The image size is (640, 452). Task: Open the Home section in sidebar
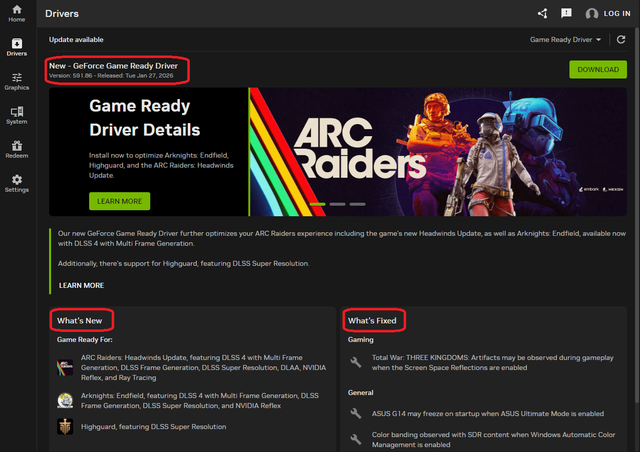[17, 13]
